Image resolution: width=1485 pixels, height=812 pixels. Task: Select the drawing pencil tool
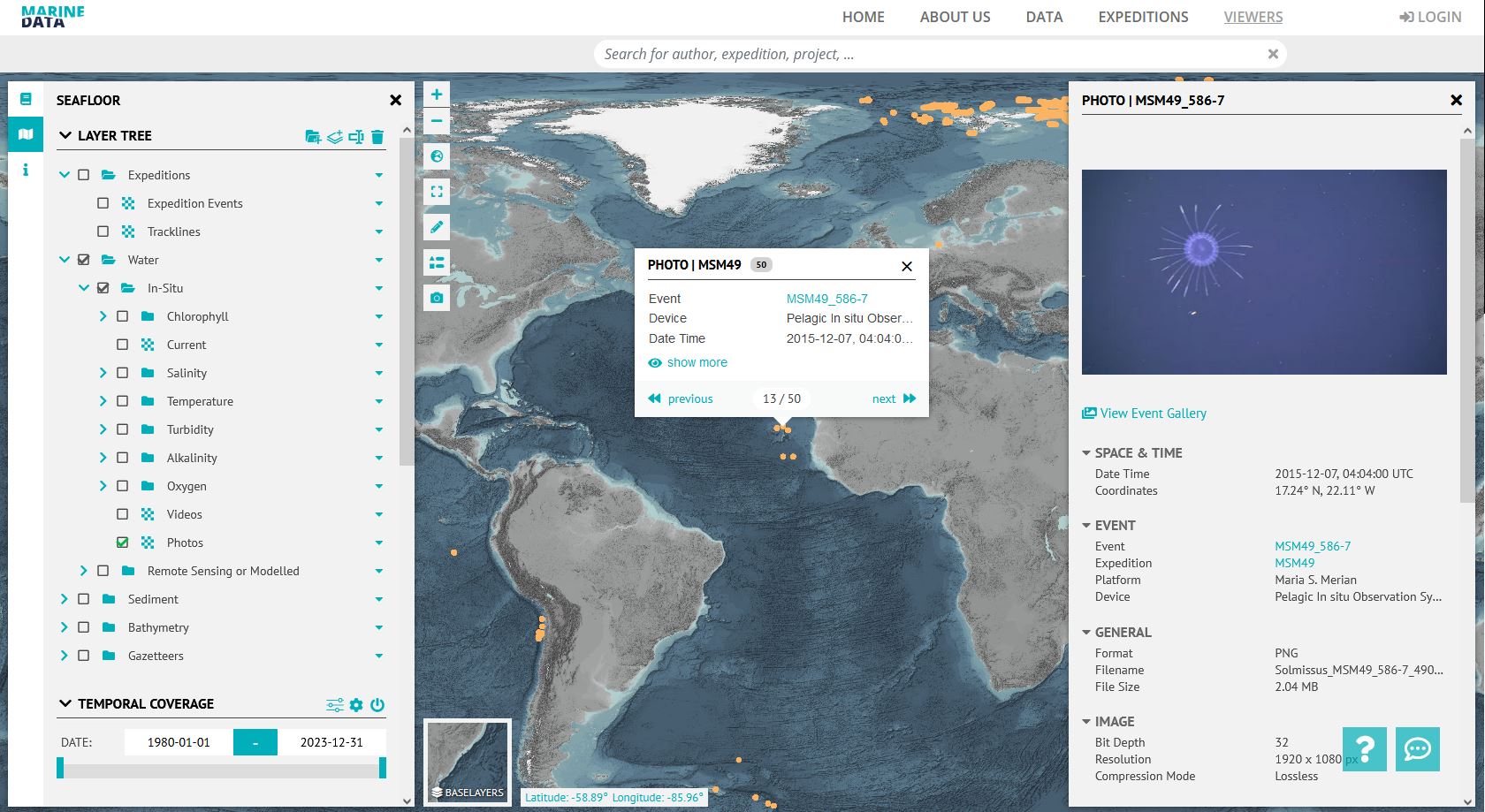tap(436, 226)
